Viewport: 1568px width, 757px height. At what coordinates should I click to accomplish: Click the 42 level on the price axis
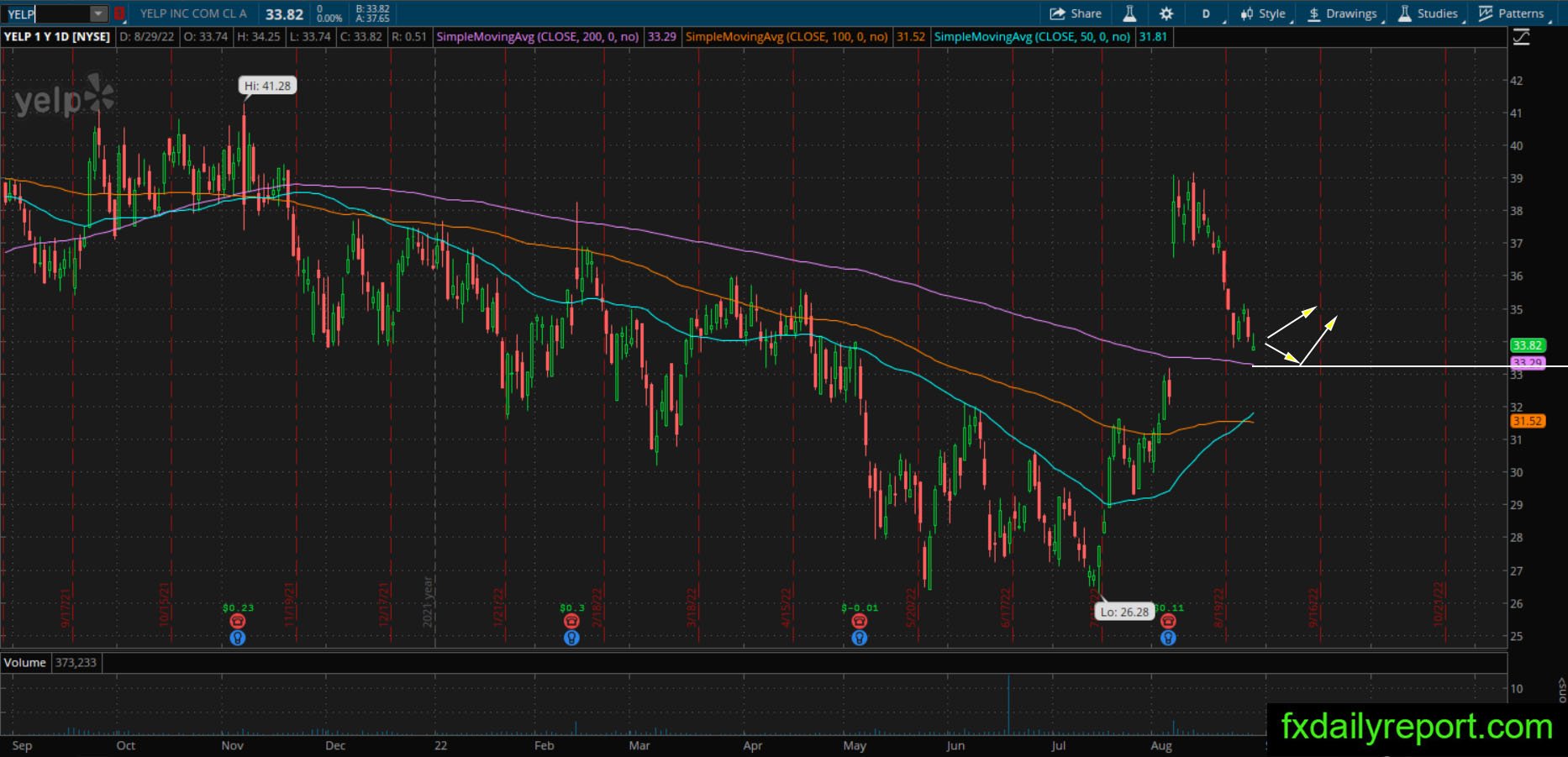[1517, 81]
